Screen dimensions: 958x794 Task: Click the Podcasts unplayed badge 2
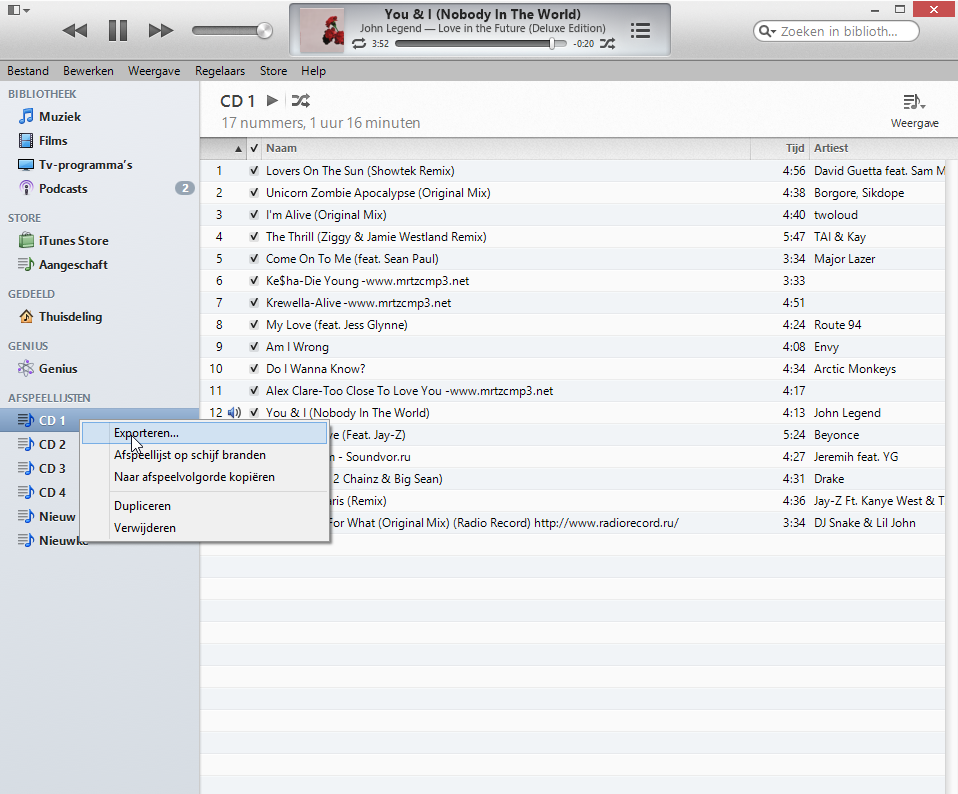click(185, 188)
